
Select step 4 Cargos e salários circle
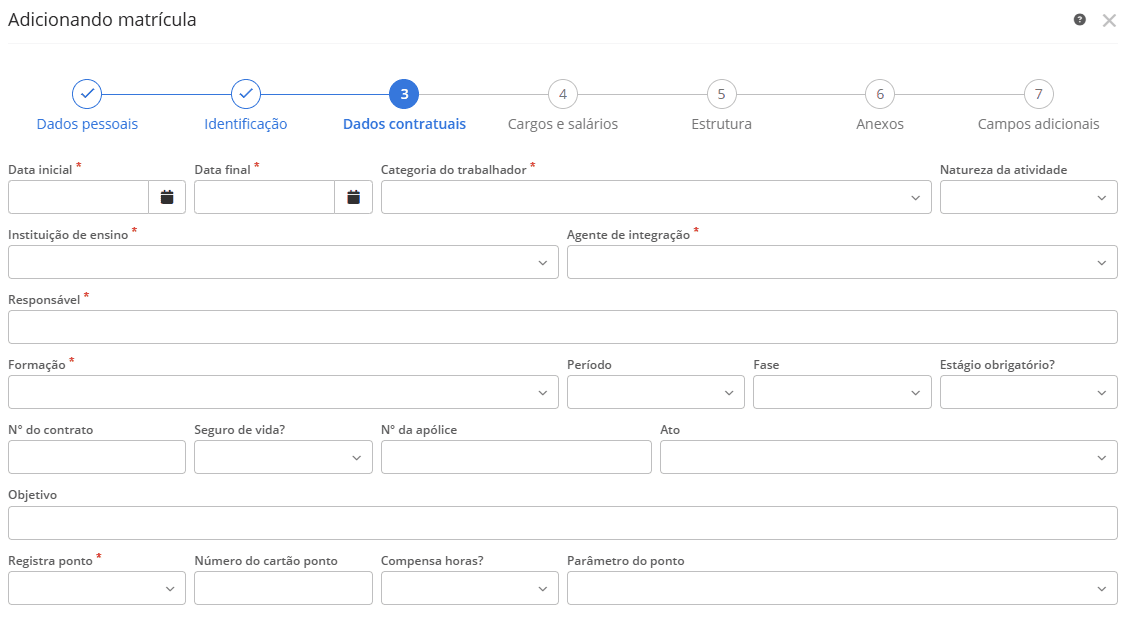[x=562, y=93]
